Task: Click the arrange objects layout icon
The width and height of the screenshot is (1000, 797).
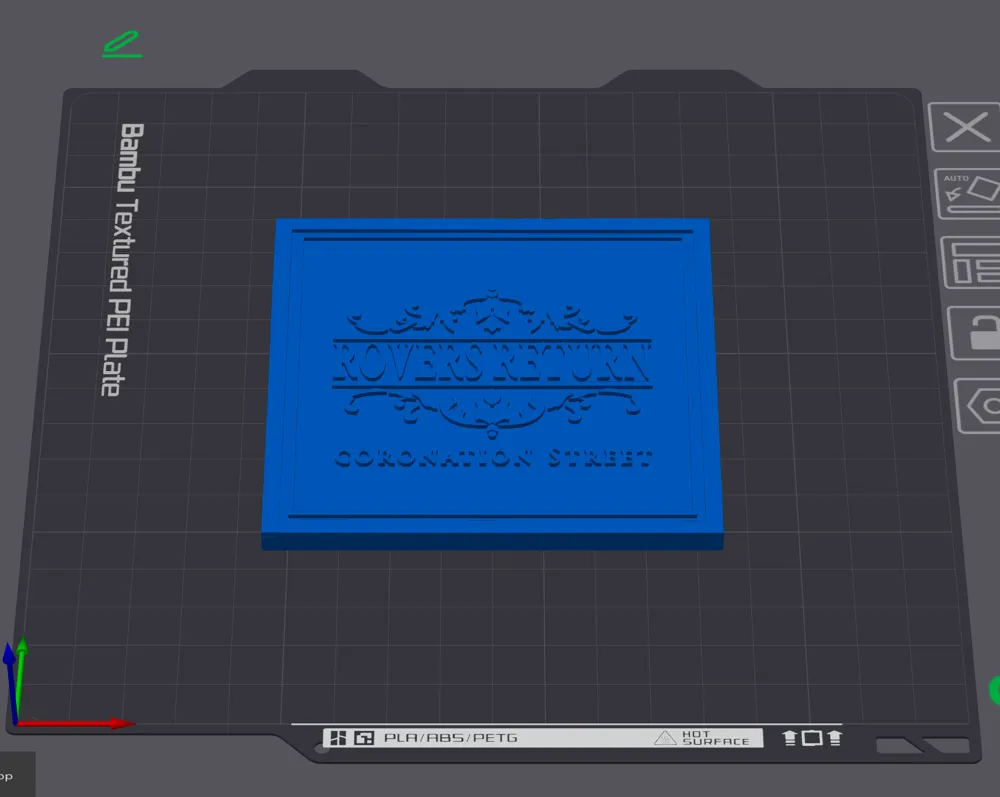Action: 973,262
